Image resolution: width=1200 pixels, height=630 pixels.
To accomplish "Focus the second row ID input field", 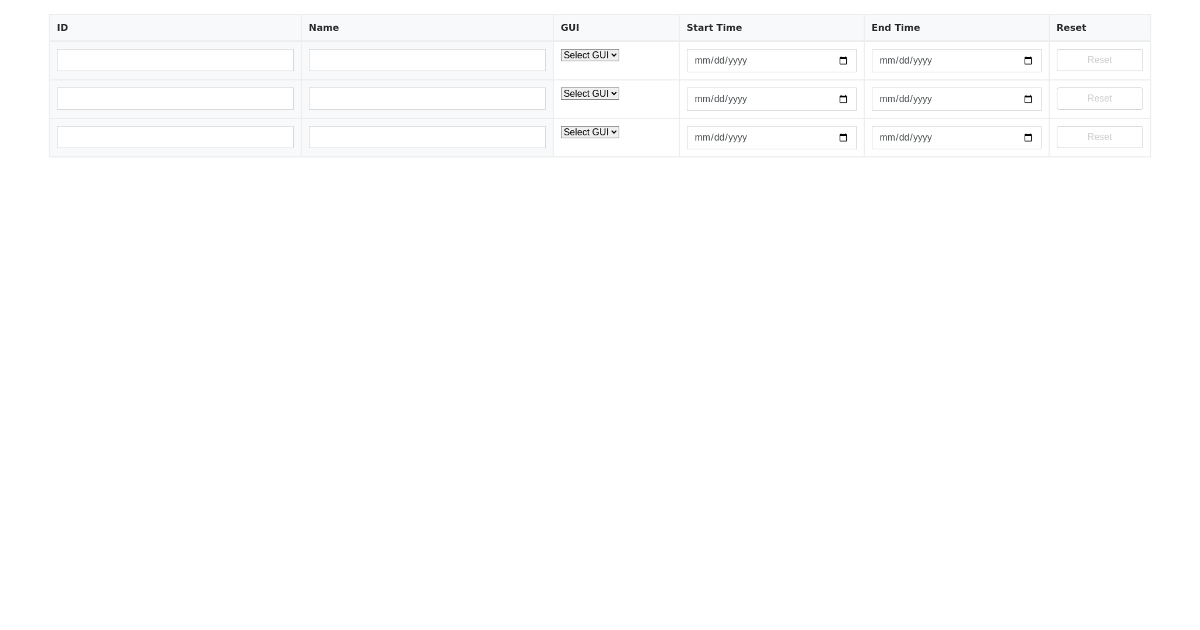I will click(x=175, y=98).
